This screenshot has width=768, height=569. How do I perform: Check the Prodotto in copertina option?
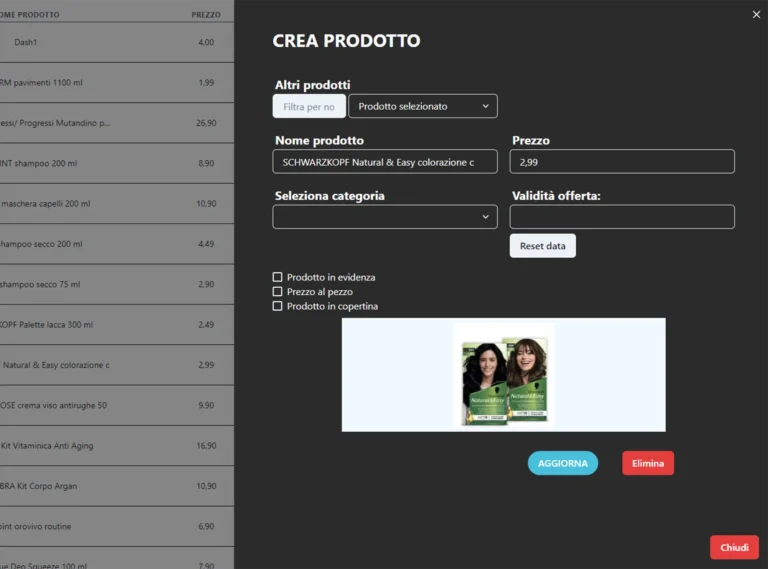(x=277, y=306)
